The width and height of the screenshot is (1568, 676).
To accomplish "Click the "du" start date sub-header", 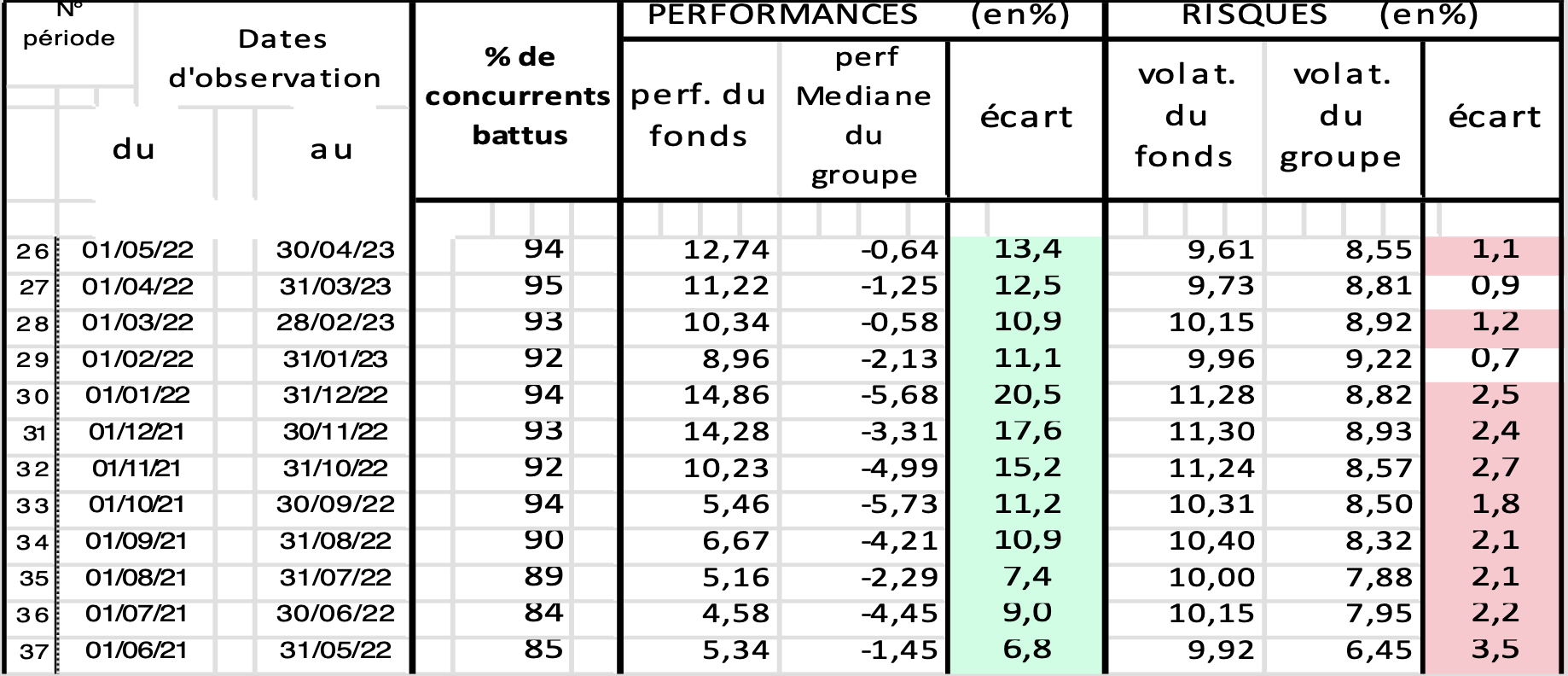I will 134,150.
